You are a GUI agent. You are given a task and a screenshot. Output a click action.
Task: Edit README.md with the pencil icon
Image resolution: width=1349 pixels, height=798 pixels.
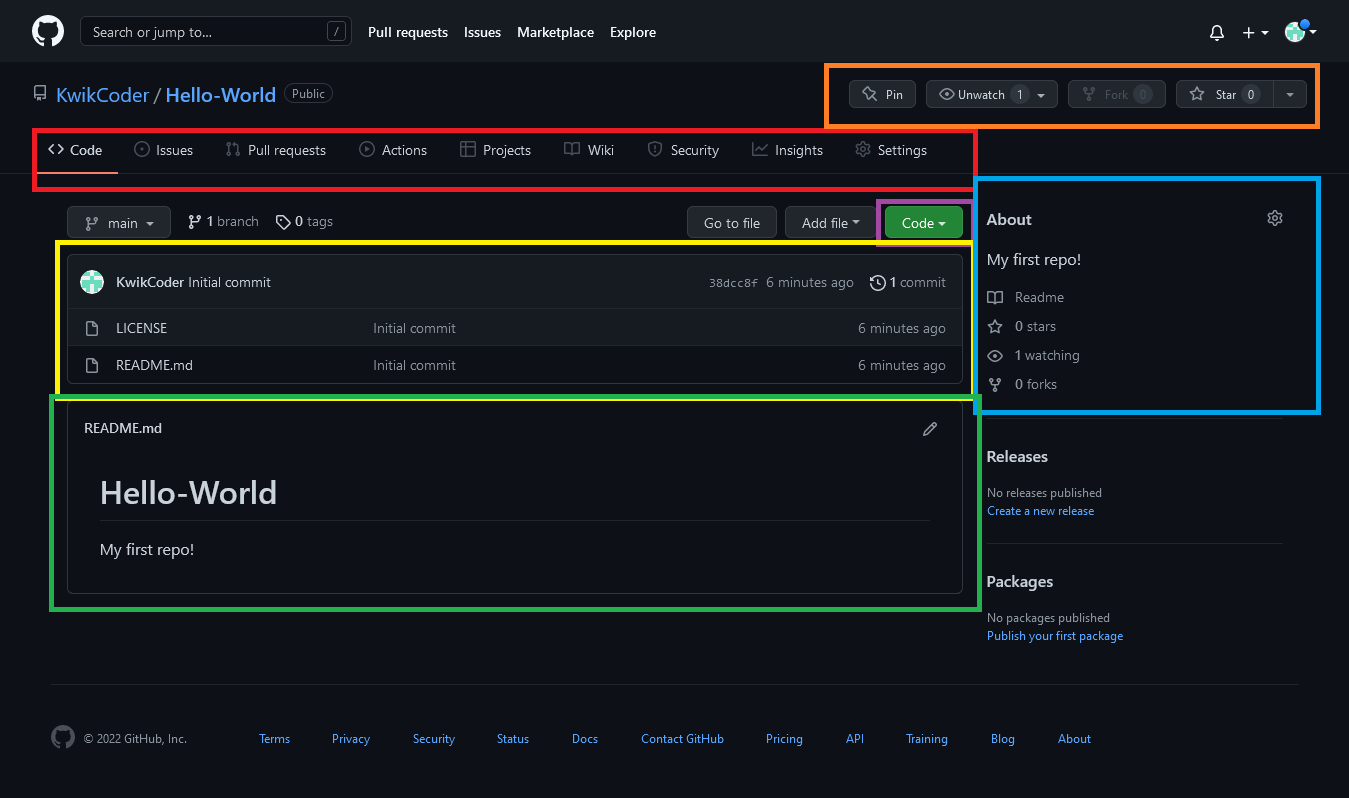(930, 429)
